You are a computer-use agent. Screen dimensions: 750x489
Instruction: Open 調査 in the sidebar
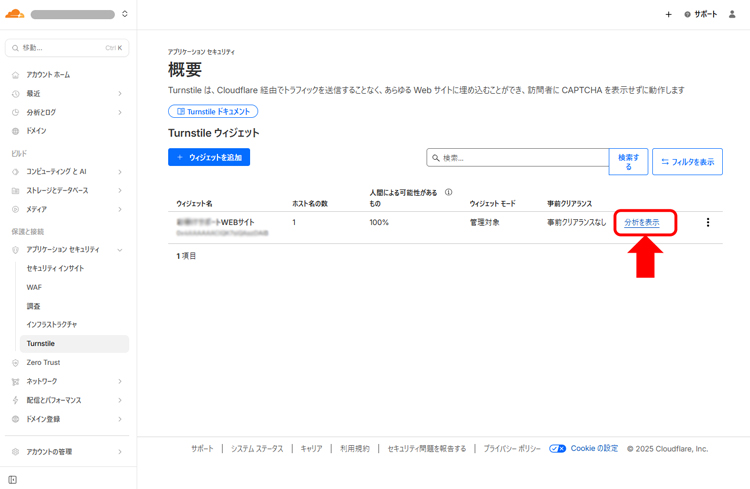pos(33,306)
